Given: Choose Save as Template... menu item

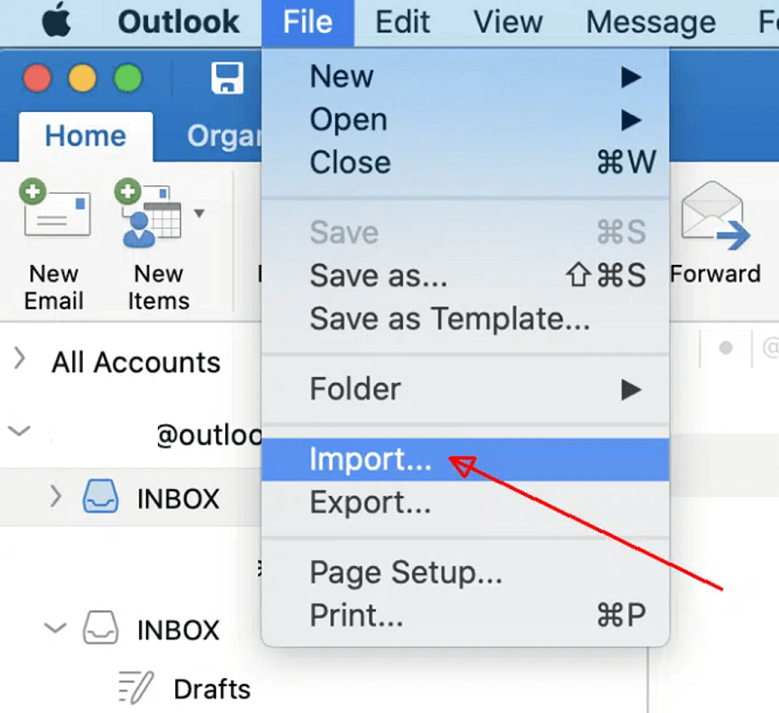Looking at the screenshot, I should [465, 318].
